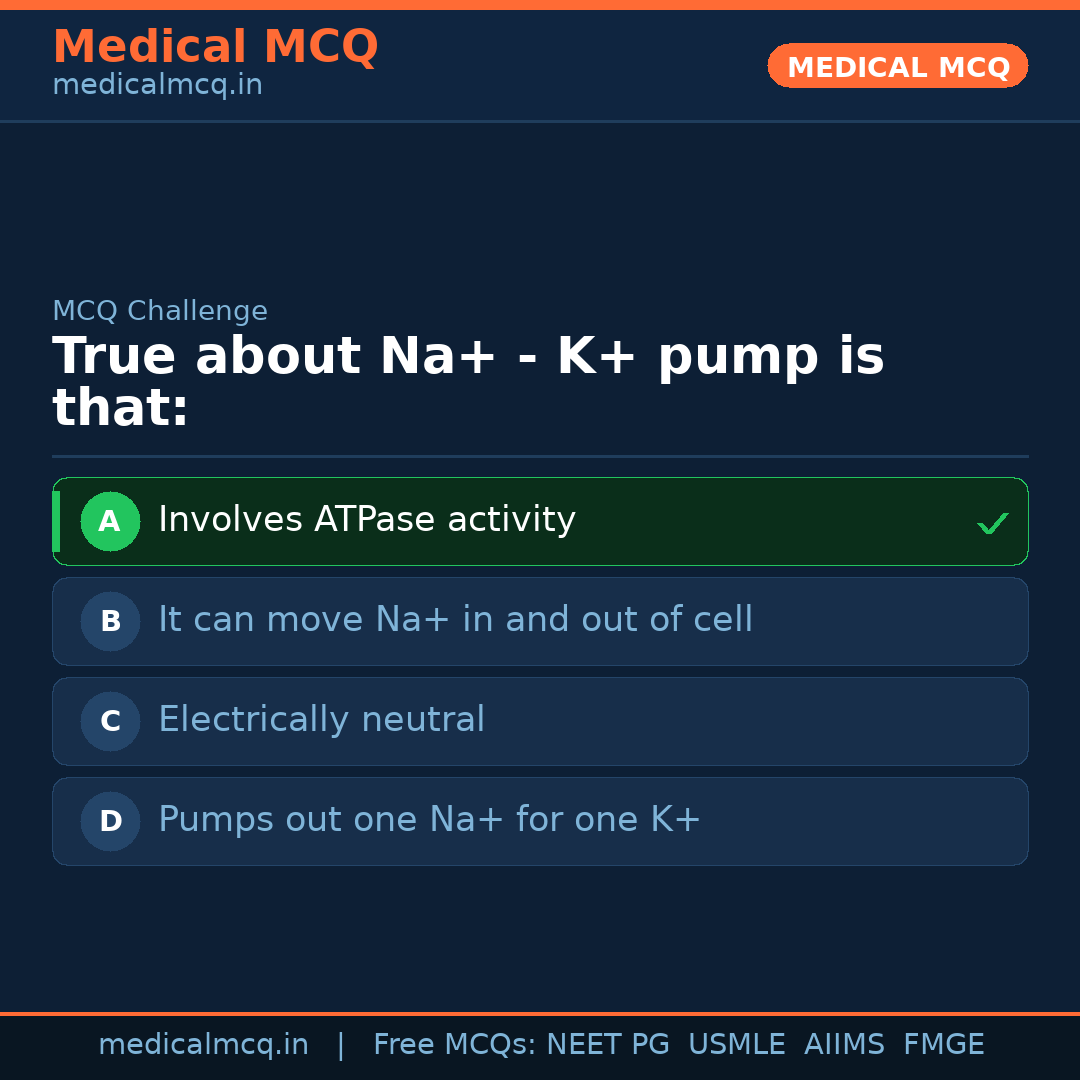The width and height of the screenshot is (1080, 1080).
Task: Select answer 'Involves ATPase activity'
Action: pos(367,520)
